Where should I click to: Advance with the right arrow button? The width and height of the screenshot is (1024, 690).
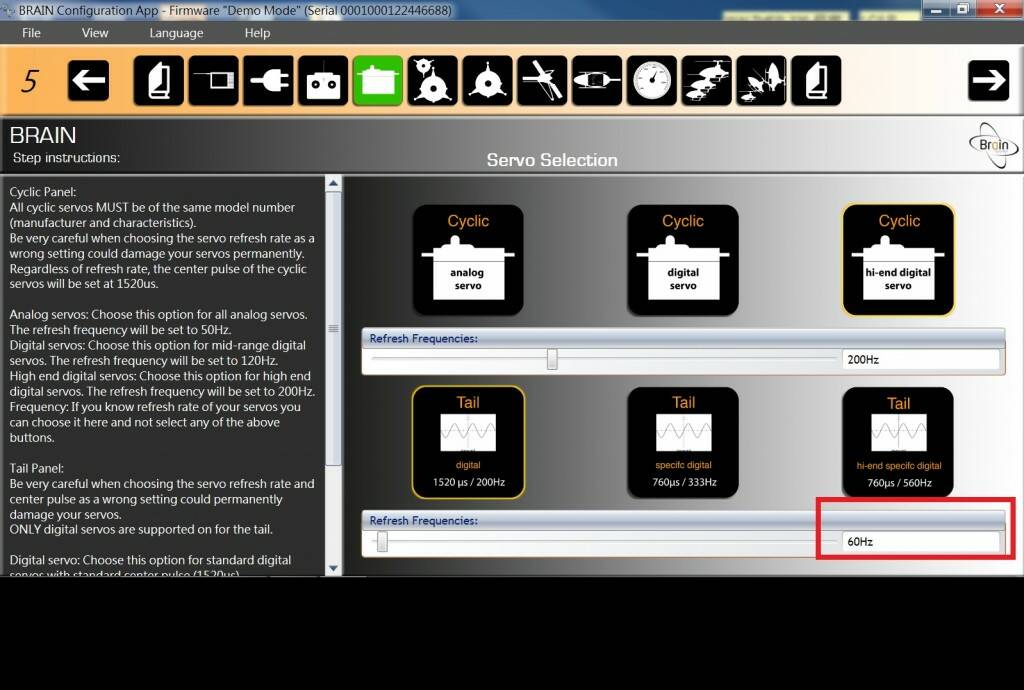[x=988, y=80]
